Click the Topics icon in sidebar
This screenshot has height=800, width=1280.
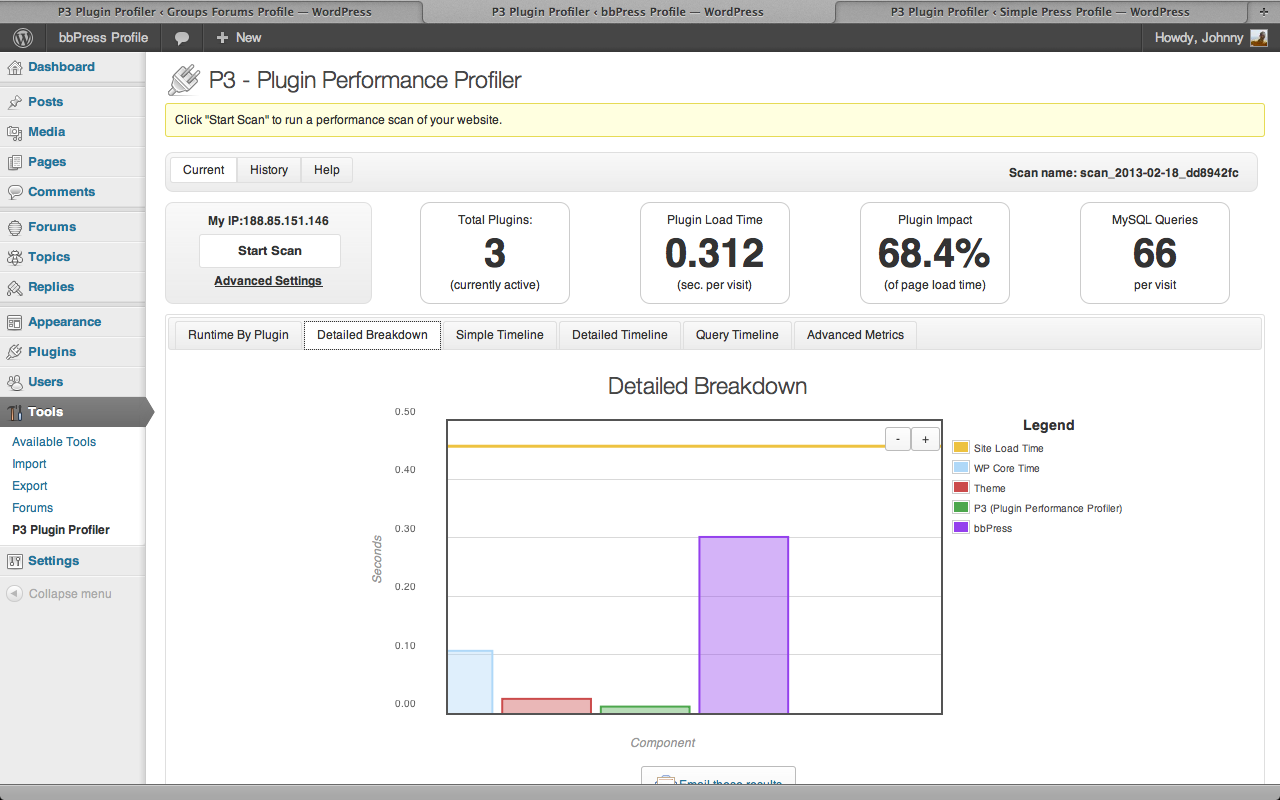tap(14, 258)
